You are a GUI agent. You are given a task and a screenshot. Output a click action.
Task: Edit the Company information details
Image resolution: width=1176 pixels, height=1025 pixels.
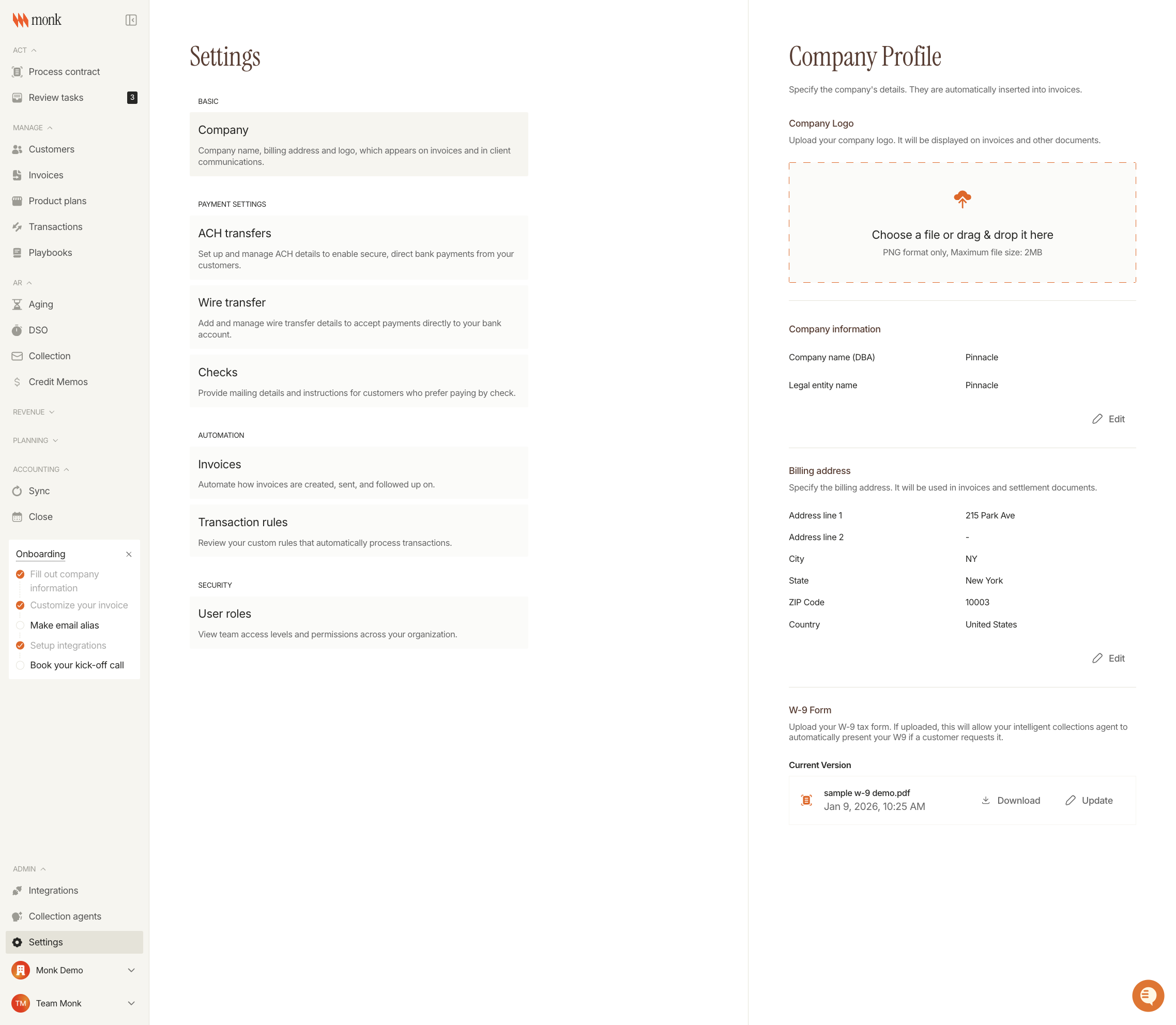(1108, 419)
